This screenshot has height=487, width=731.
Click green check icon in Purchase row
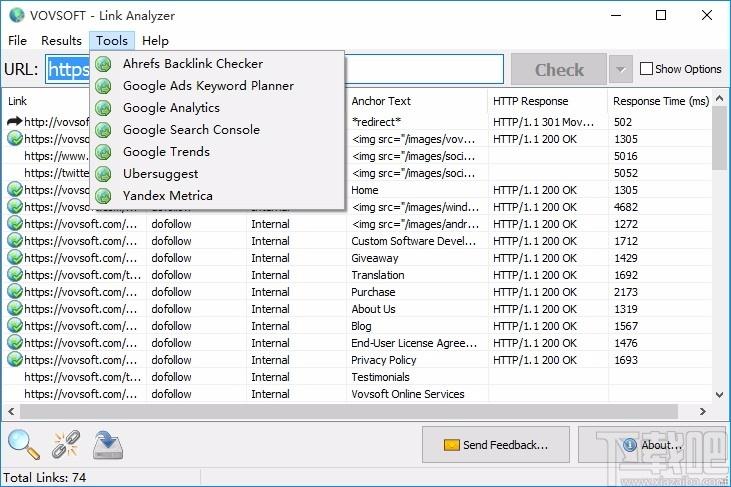15,292
